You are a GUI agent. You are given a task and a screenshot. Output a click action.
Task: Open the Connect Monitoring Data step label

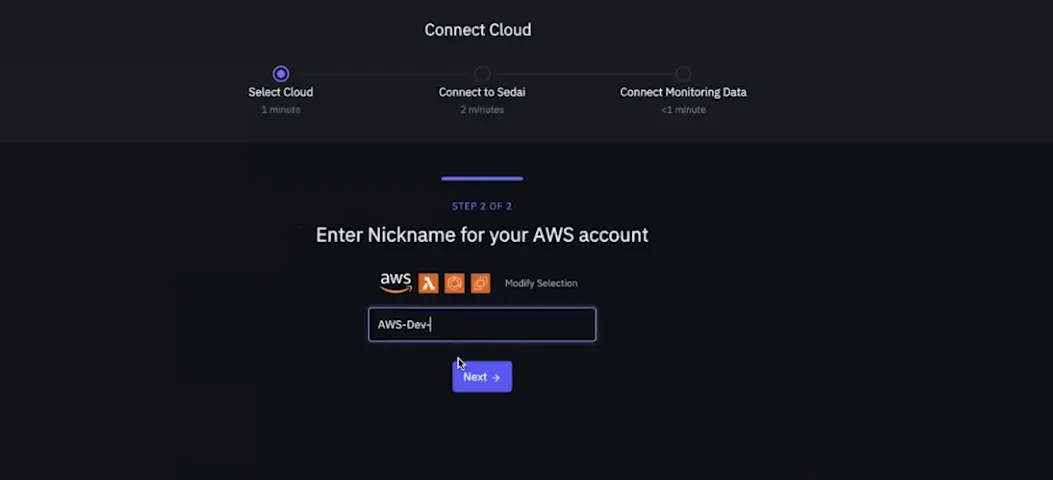click(683, 92)
